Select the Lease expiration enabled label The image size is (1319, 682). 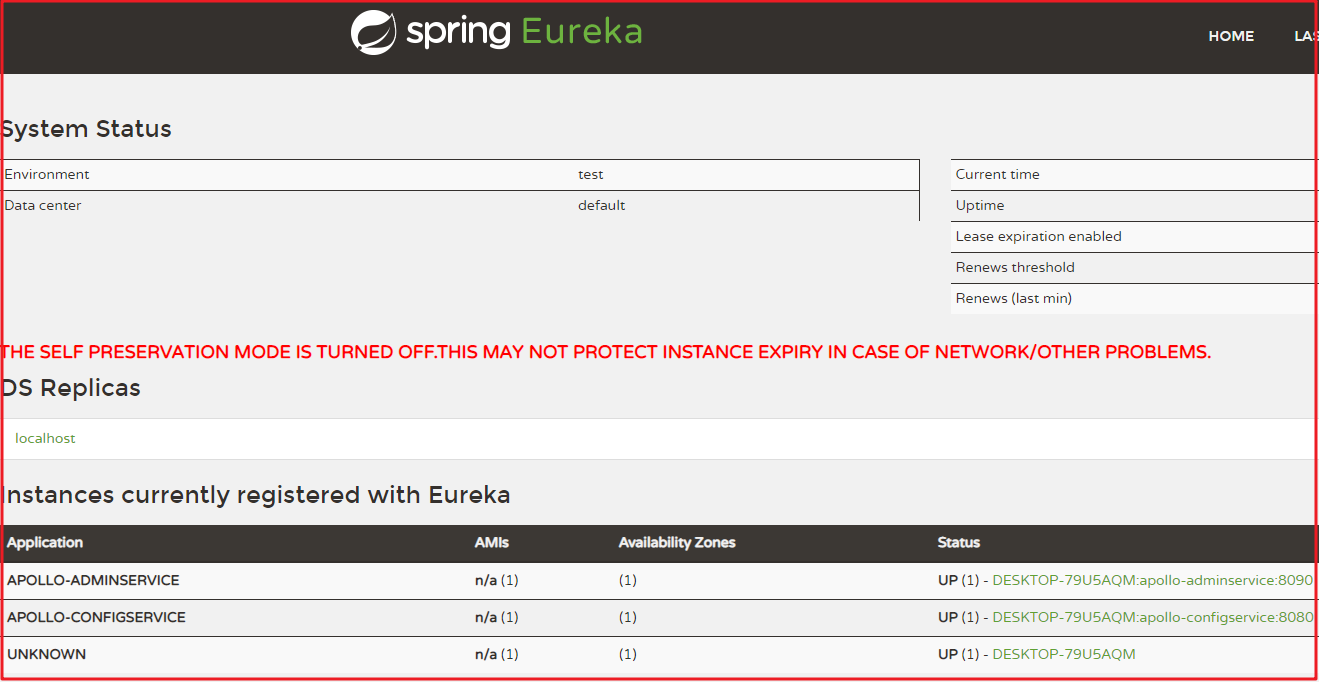pyautogui.click(x=1039, y=236)
